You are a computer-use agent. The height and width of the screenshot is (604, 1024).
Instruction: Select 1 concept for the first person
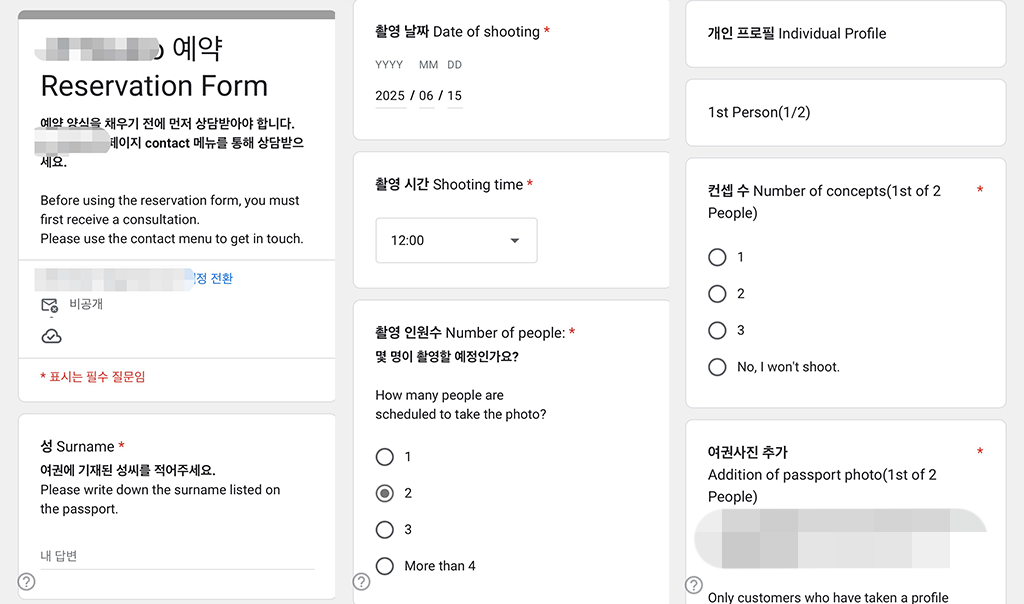point(717,257)
